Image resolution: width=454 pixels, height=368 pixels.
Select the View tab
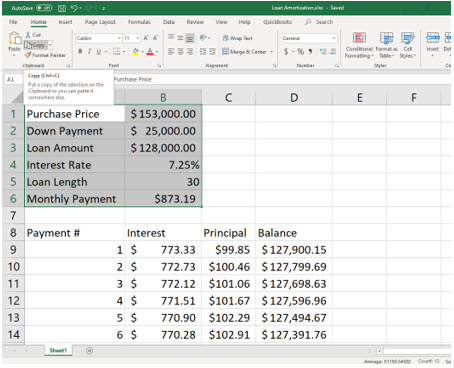pyautogui.click(x=221, y=22)
